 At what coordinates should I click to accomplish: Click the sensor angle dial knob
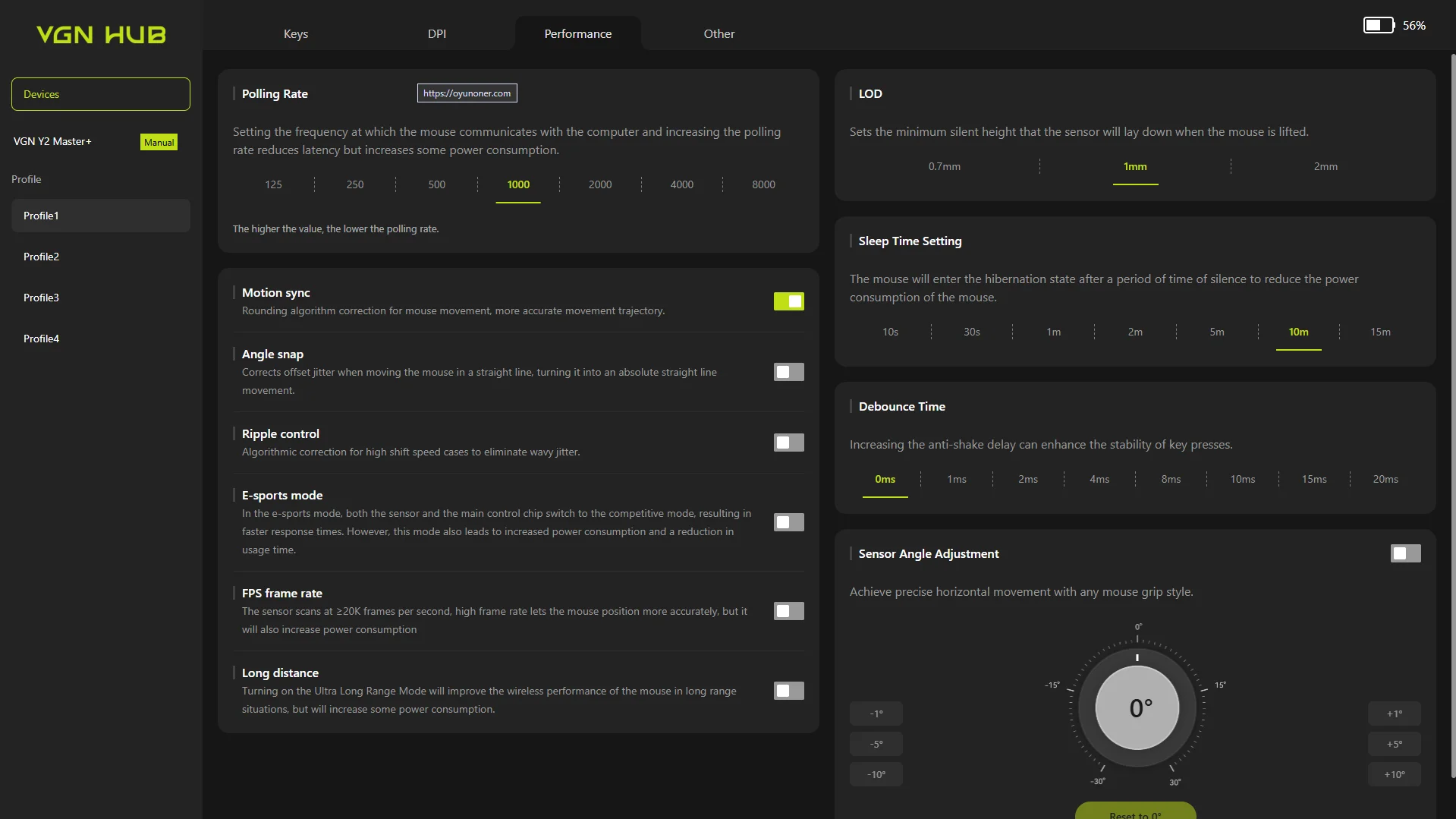pyautogui.click(x=1137, y=707)
